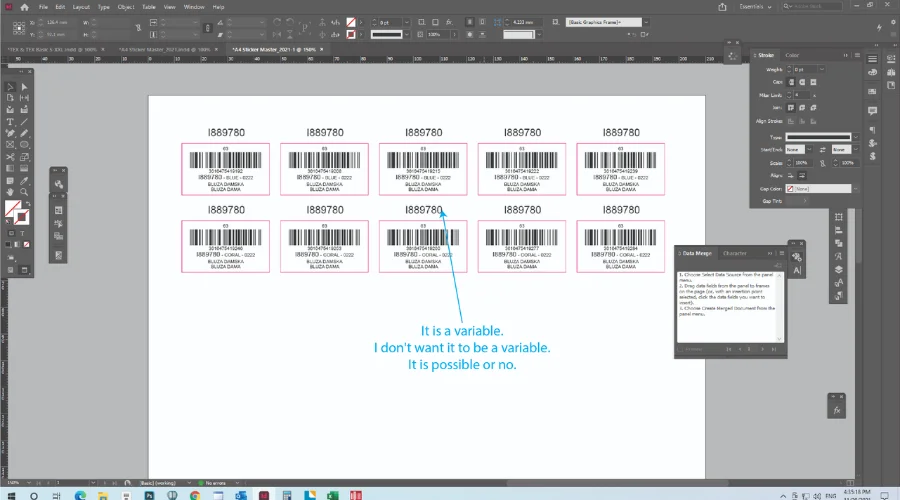Viewport: 900px width, 500px height.
Task: Select the Scissors tool
Action: tap(10, 157)
